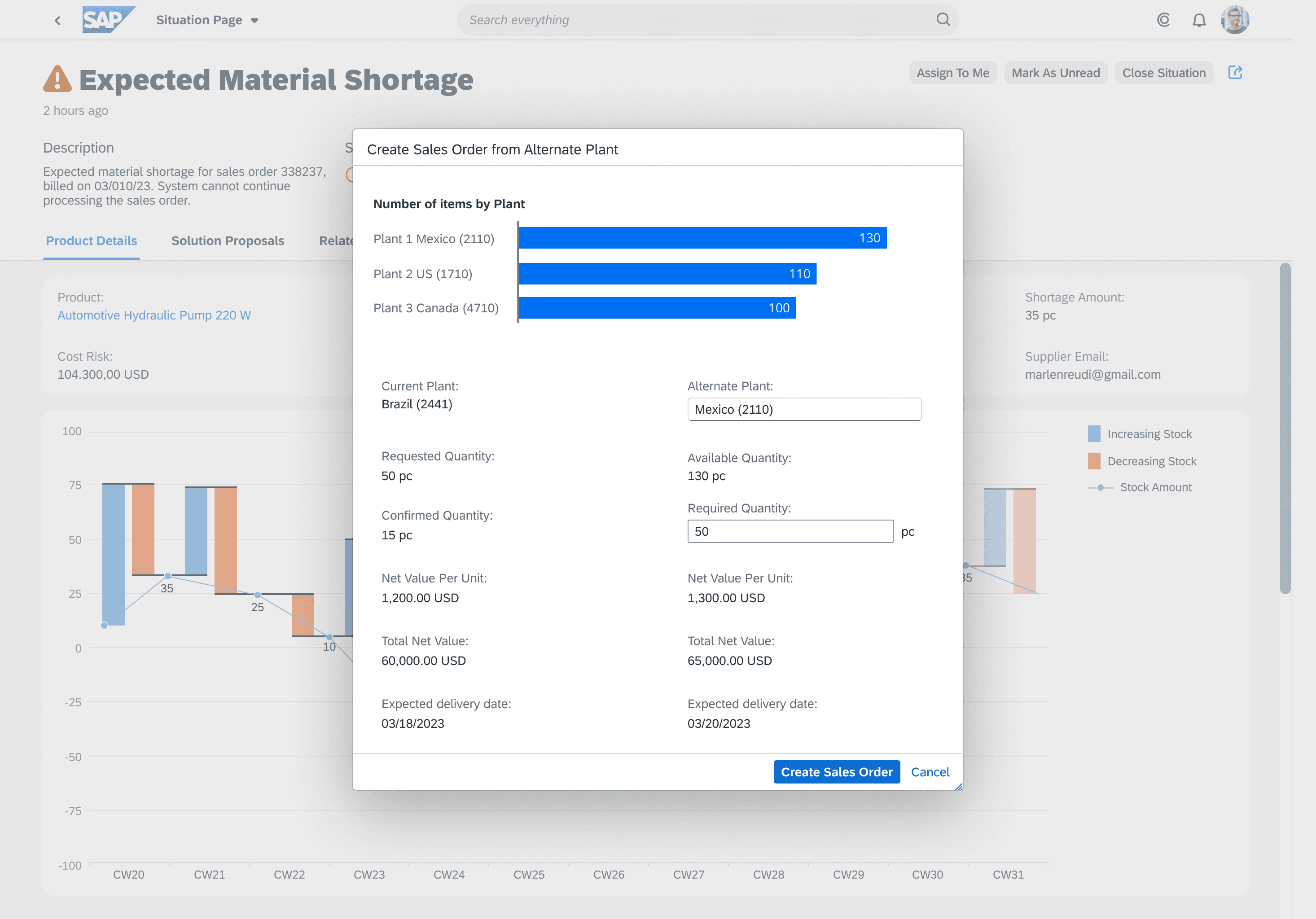The width and height of the screenshot is (1316, 919).
Task: Select the Product Details tab
Action: (91, 241)
